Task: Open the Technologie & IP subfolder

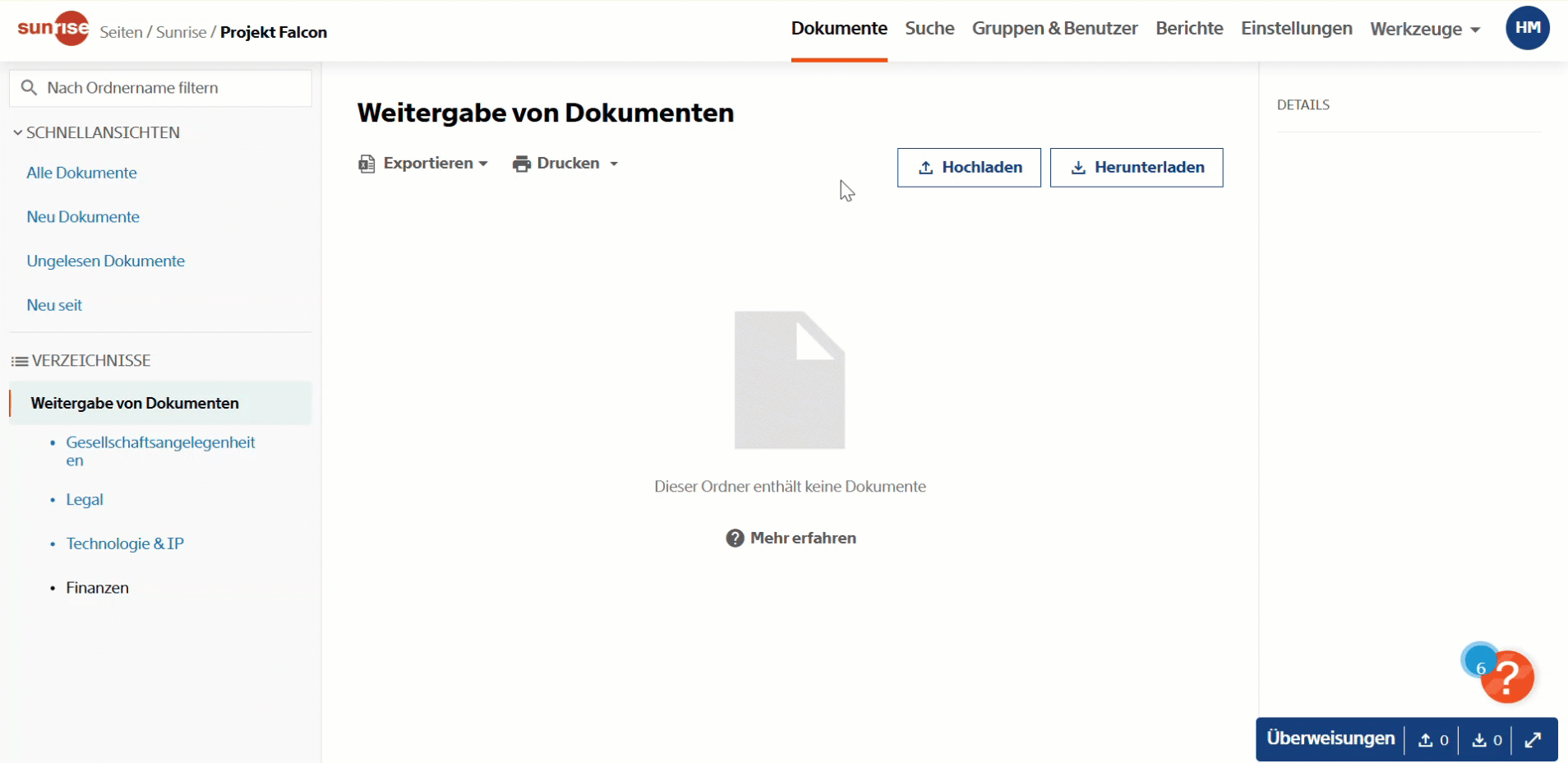Action: tap(125, 543)
